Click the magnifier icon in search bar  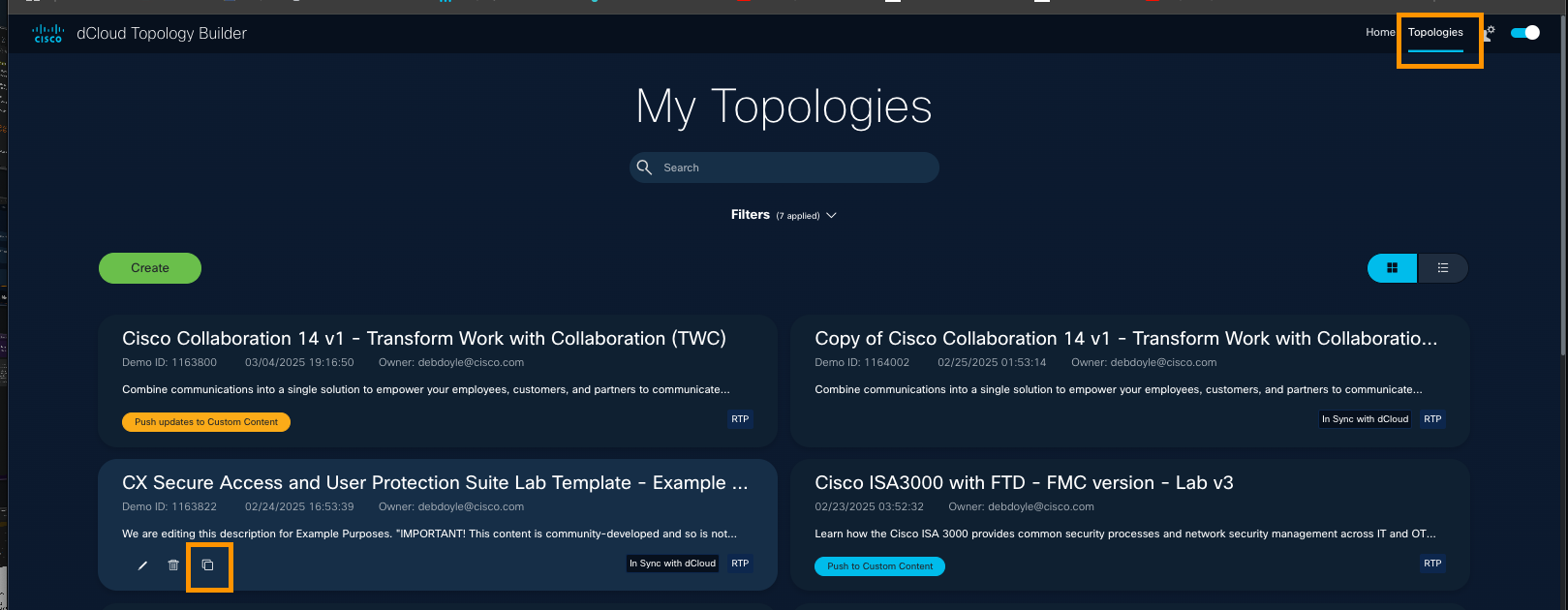[644, 168]
